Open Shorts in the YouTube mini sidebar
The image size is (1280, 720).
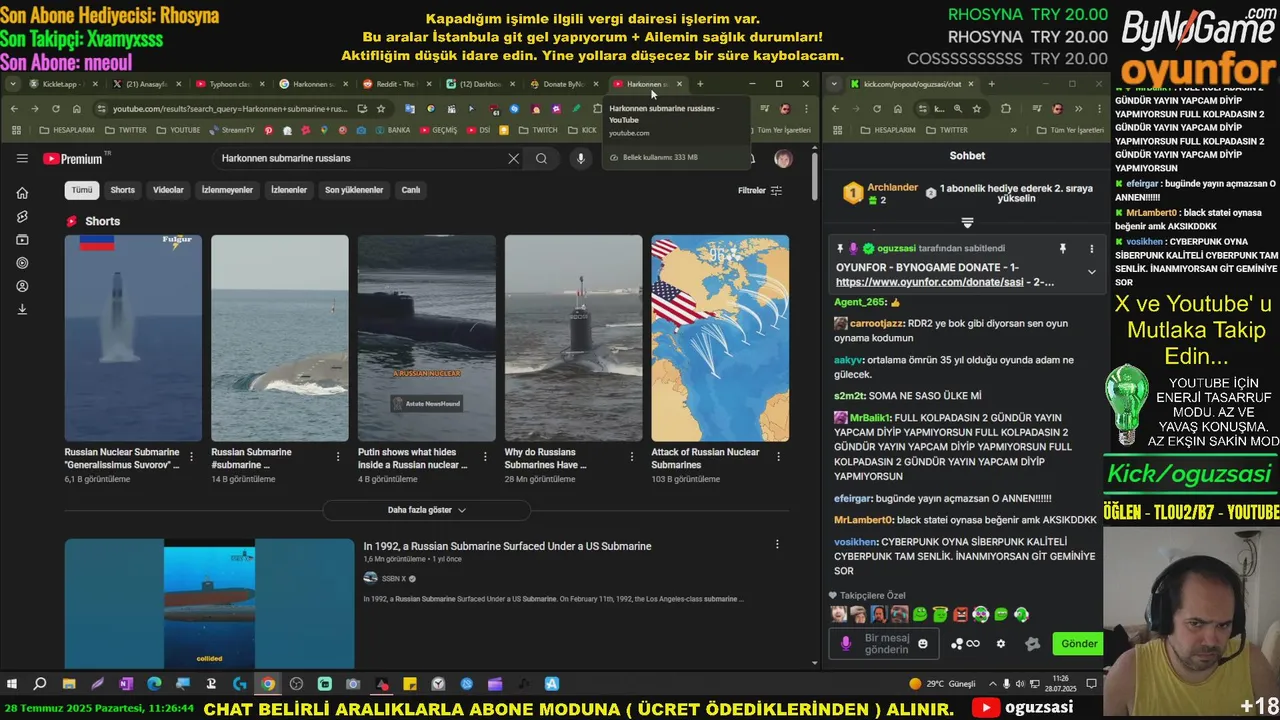pyautogui.click(x=22, y=216)
